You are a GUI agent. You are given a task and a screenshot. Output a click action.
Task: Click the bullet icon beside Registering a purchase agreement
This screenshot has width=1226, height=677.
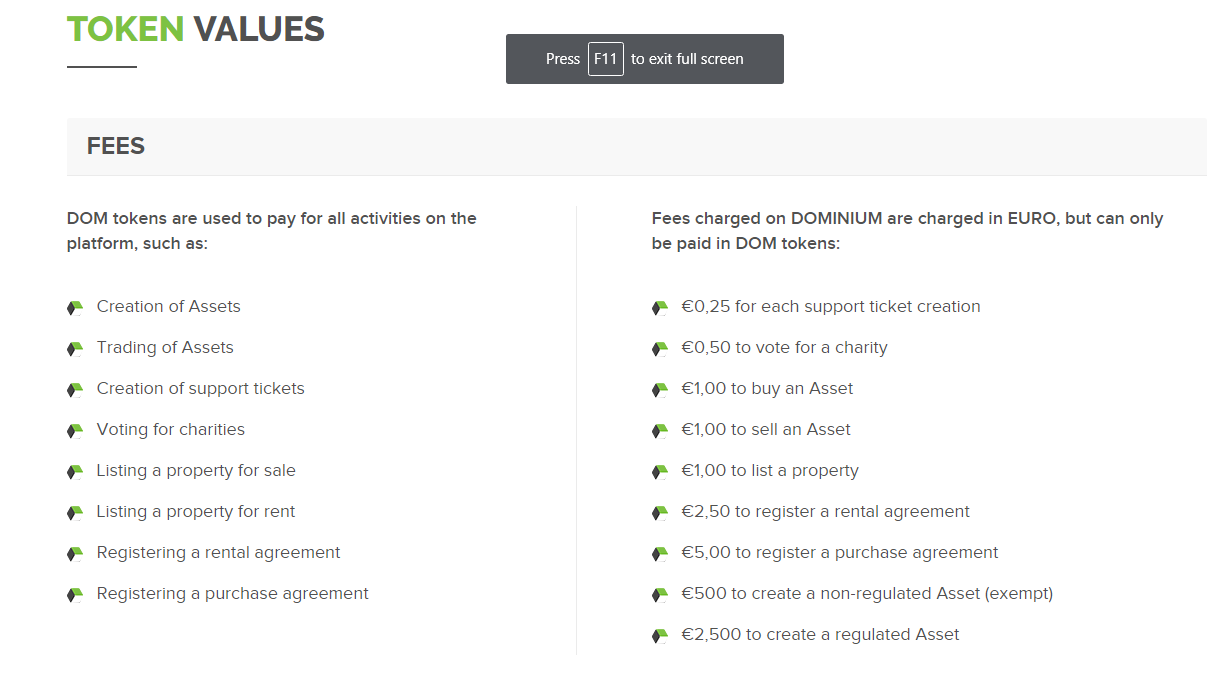[75, 595]
